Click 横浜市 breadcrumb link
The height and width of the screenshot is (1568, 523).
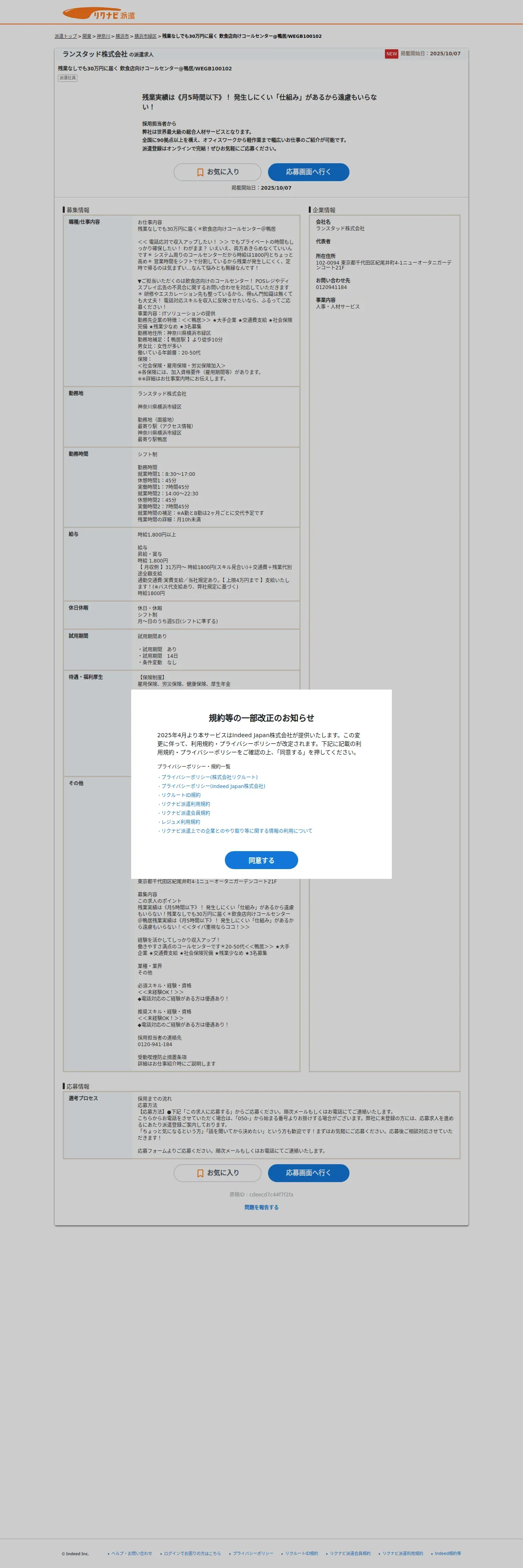pyautogui.click(x=122, y=37)
